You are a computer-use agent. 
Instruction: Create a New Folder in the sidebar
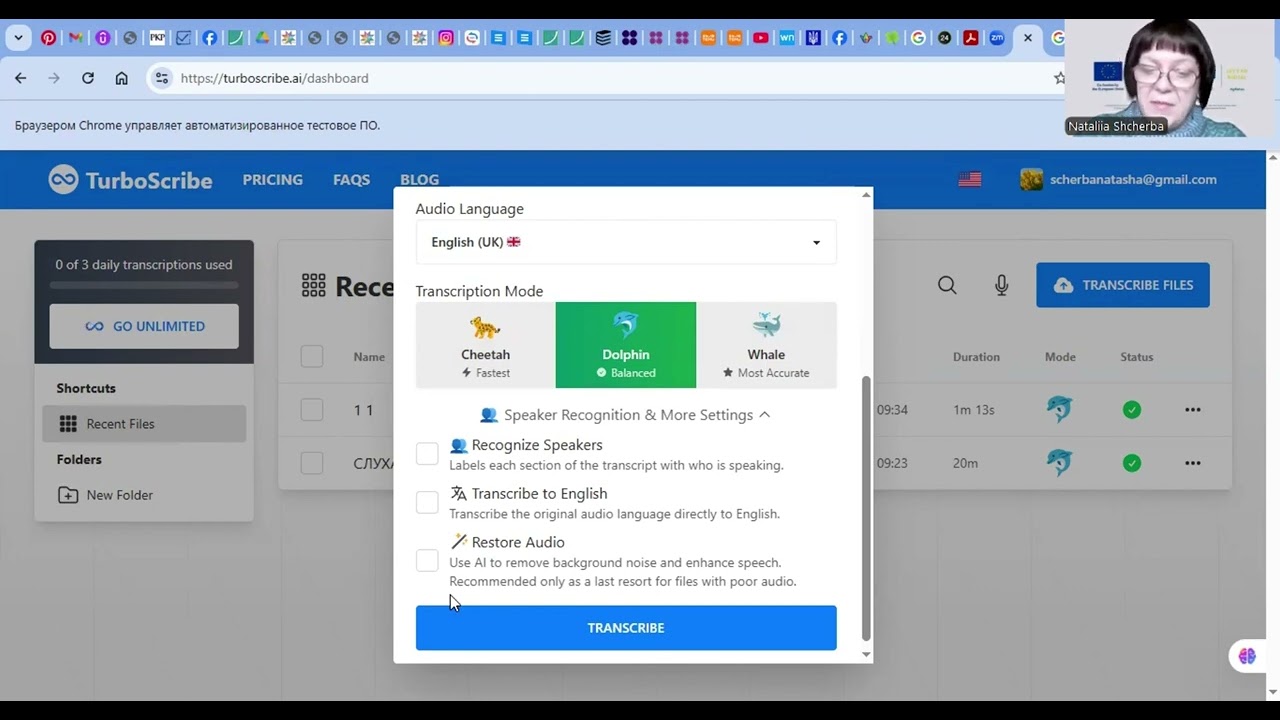(x=105, y=495)
